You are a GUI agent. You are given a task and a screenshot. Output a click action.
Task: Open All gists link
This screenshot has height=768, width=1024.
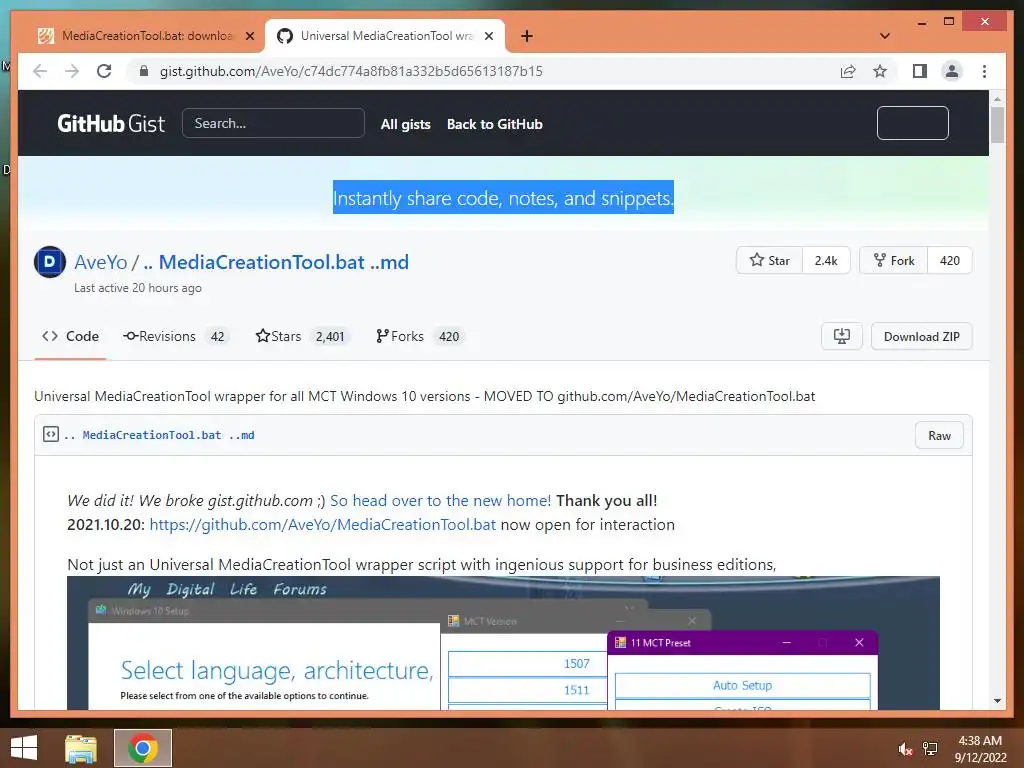click(406, 124)
